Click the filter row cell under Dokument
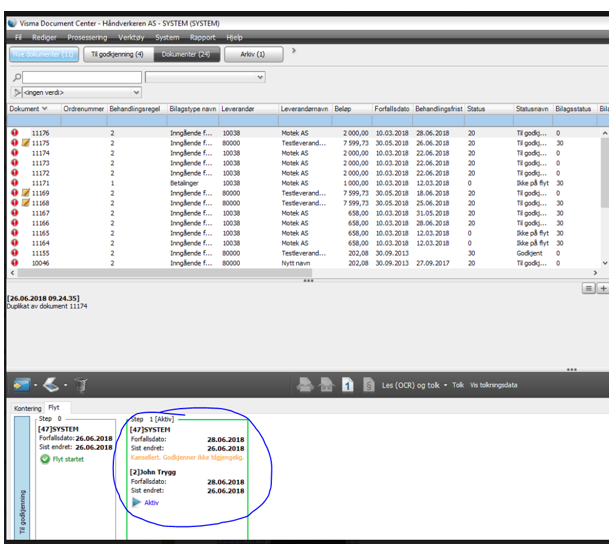The height and width of the screenshot is (546, 614). (34, 120)
